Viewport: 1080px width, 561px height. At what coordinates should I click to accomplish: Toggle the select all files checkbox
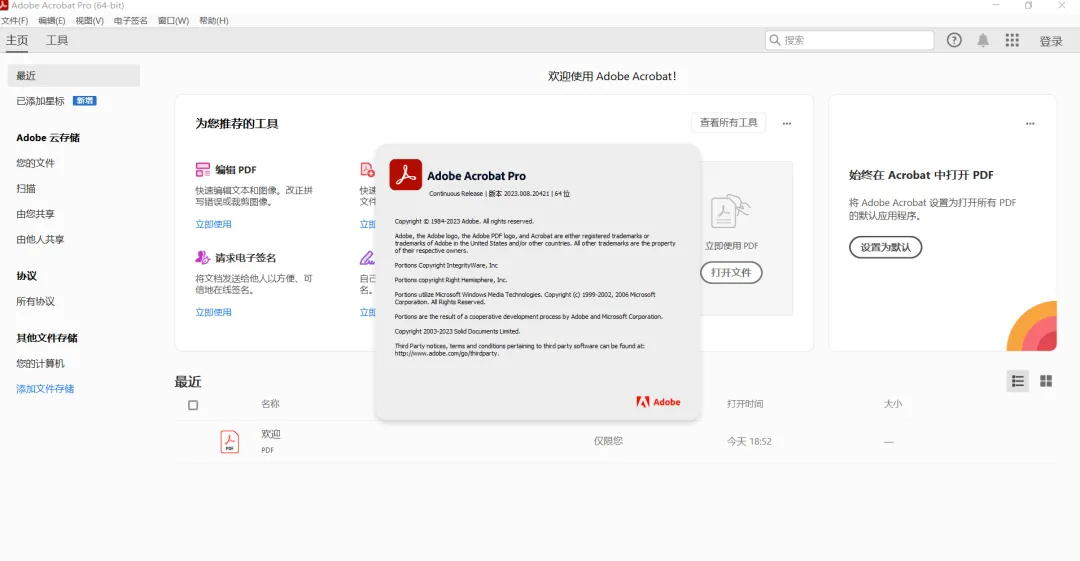point(193,405)
